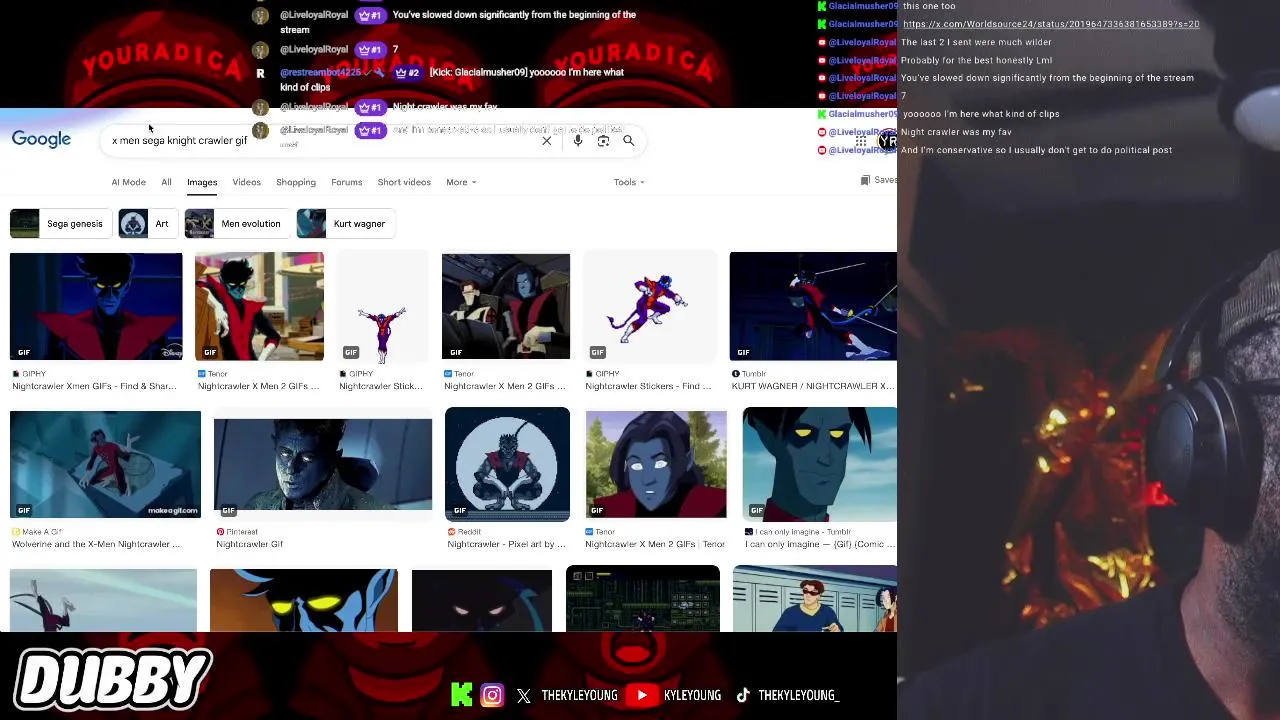Clear the search box with the X icon
1280x720 pixels.
click(x=547, y=141)
